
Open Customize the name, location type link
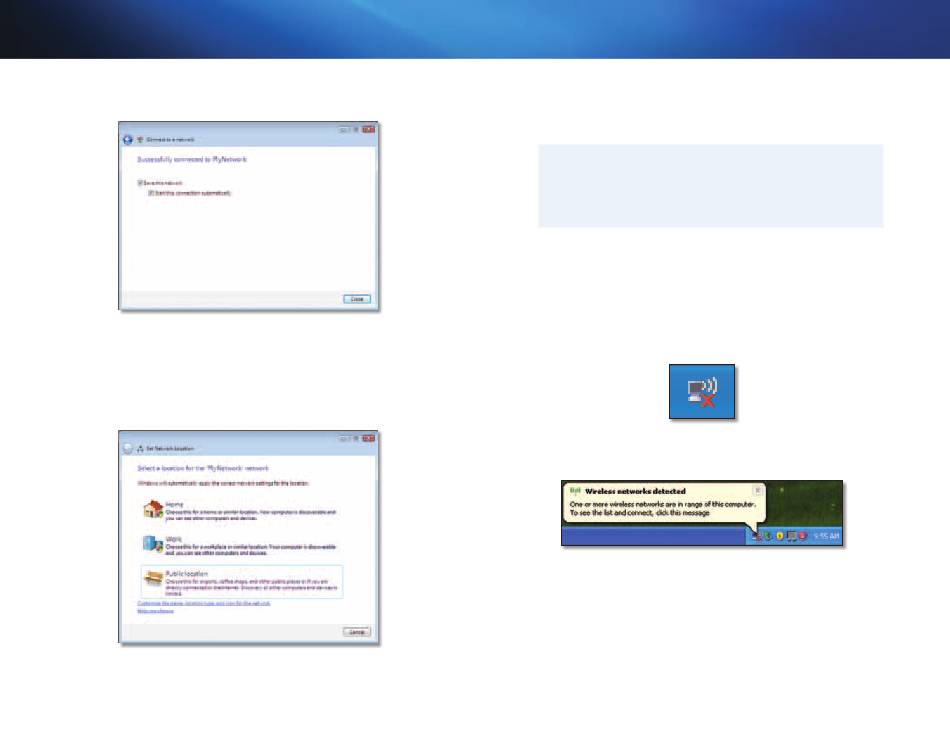click(x=204, y=603)
